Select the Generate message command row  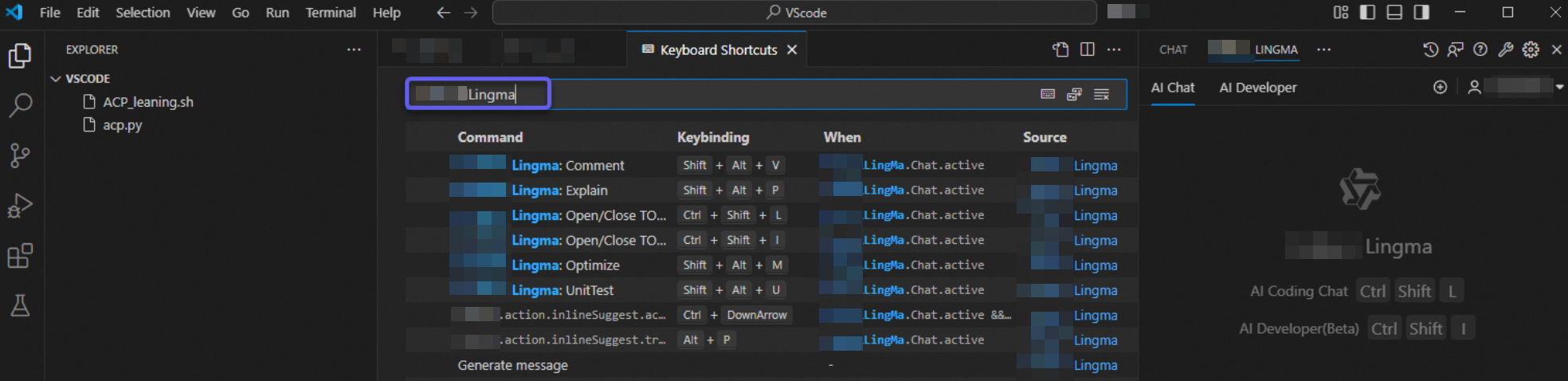tap(771, 364)
